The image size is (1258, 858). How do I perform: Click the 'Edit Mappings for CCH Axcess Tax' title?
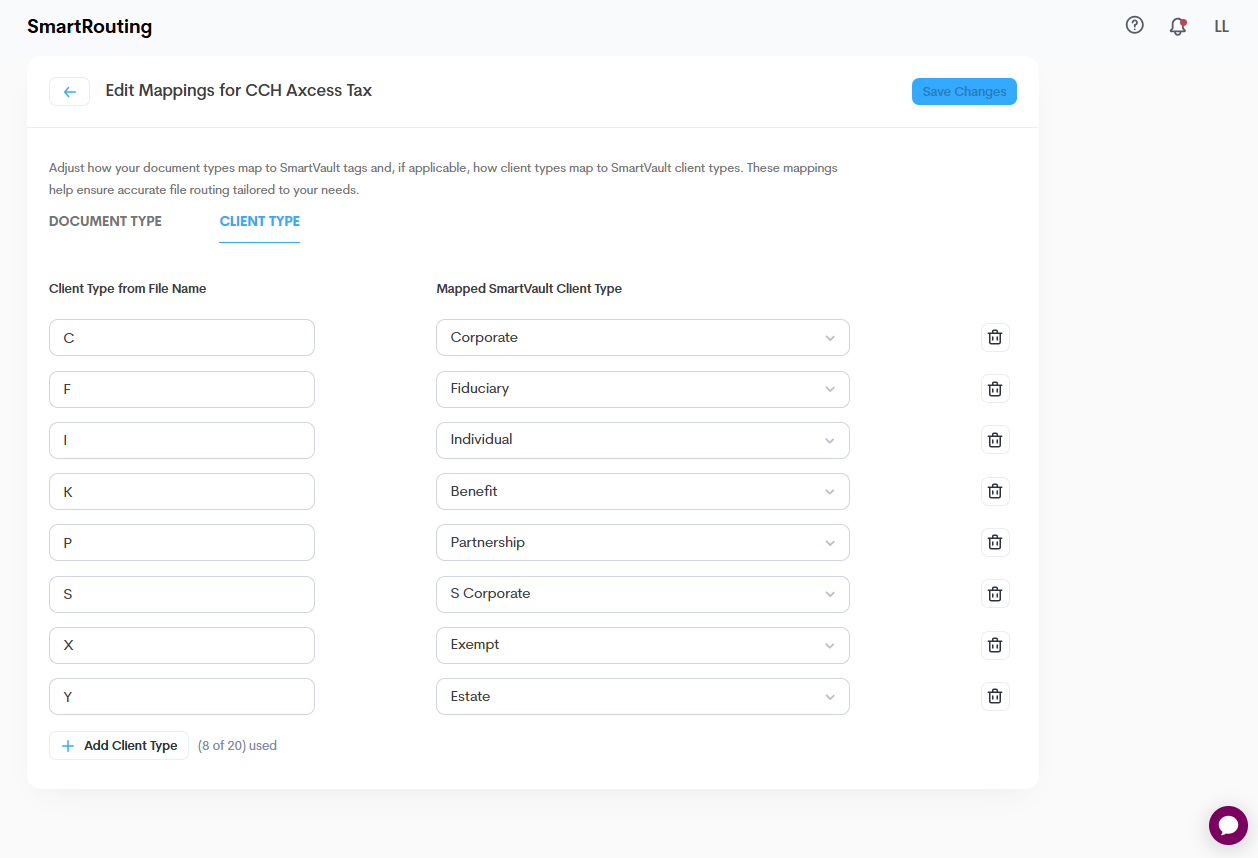239,90
